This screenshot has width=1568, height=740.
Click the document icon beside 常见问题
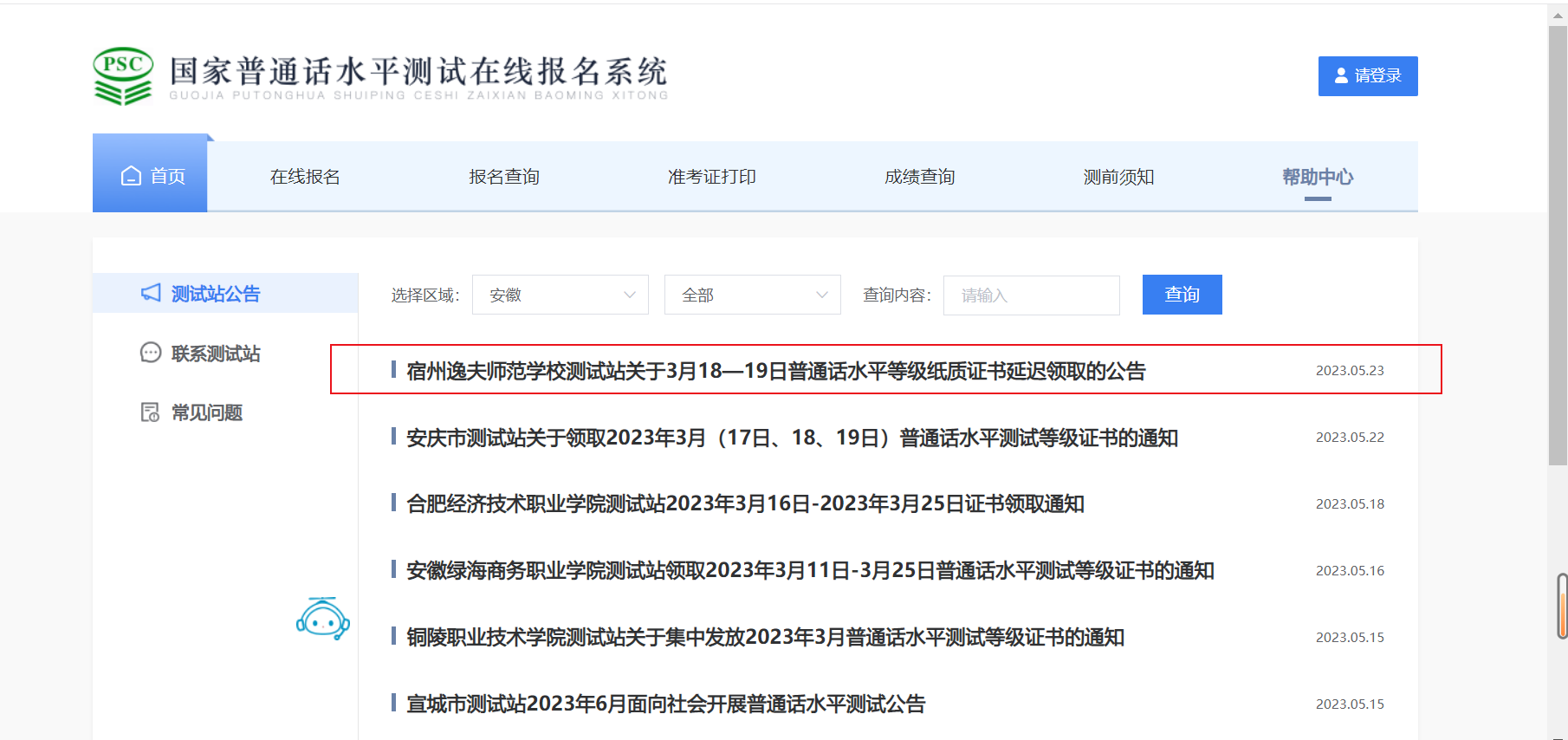point(150,412)
